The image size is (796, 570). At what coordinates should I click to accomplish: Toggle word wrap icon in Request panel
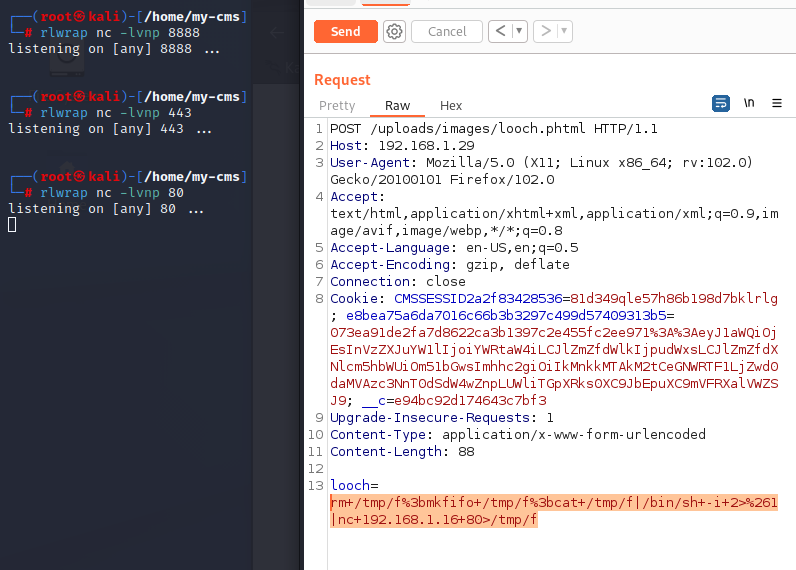tap(721, 103)
